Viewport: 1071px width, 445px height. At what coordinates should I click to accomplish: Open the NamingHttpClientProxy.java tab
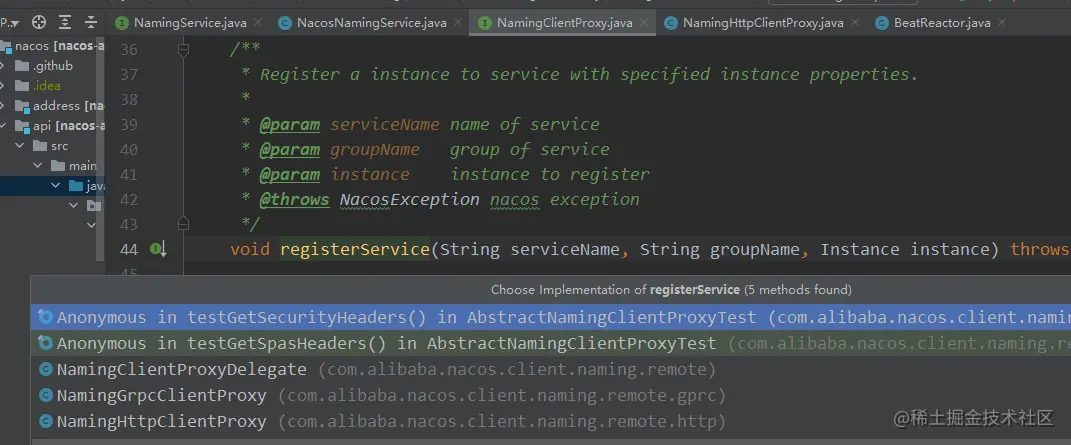tap(763, 23)
